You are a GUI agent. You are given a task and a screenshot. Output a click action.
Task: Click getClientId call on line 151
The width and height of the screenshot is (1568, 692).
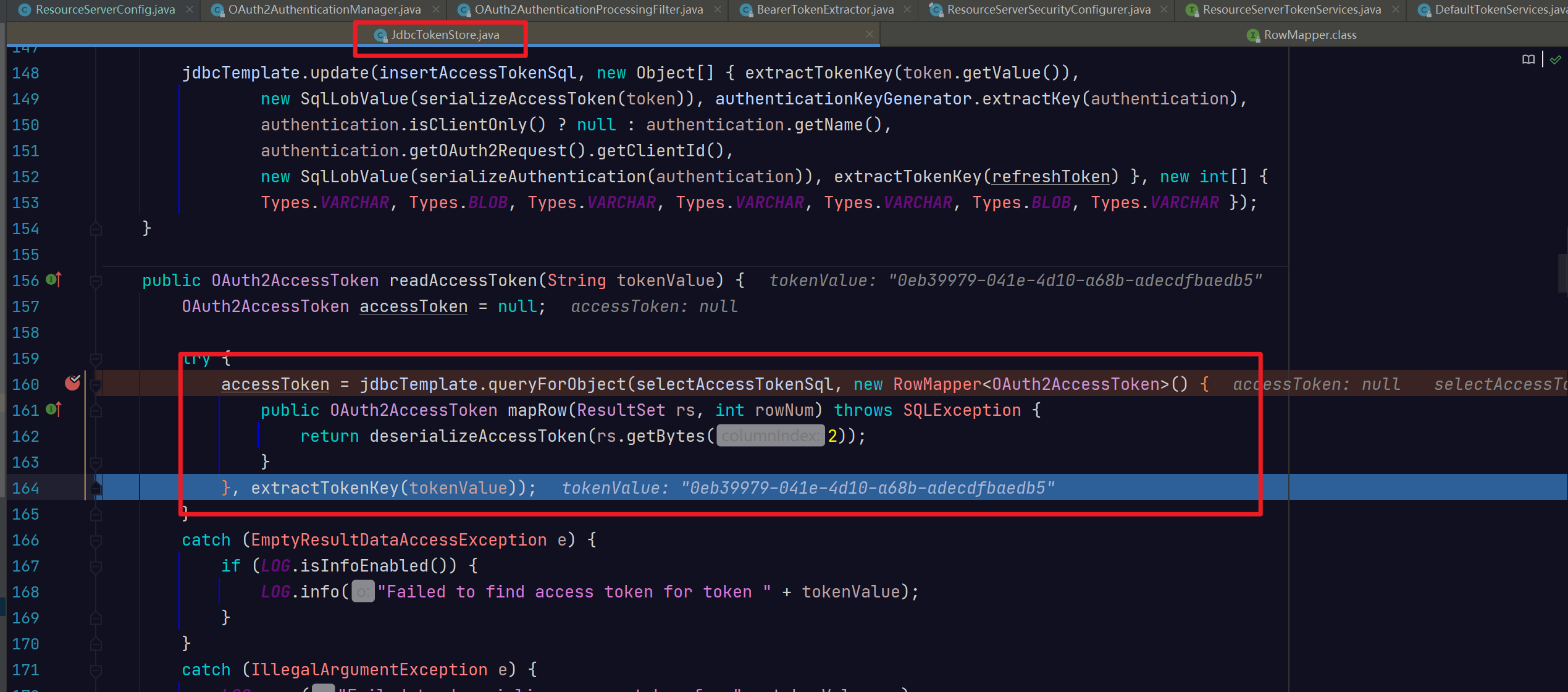pos(651,151)
